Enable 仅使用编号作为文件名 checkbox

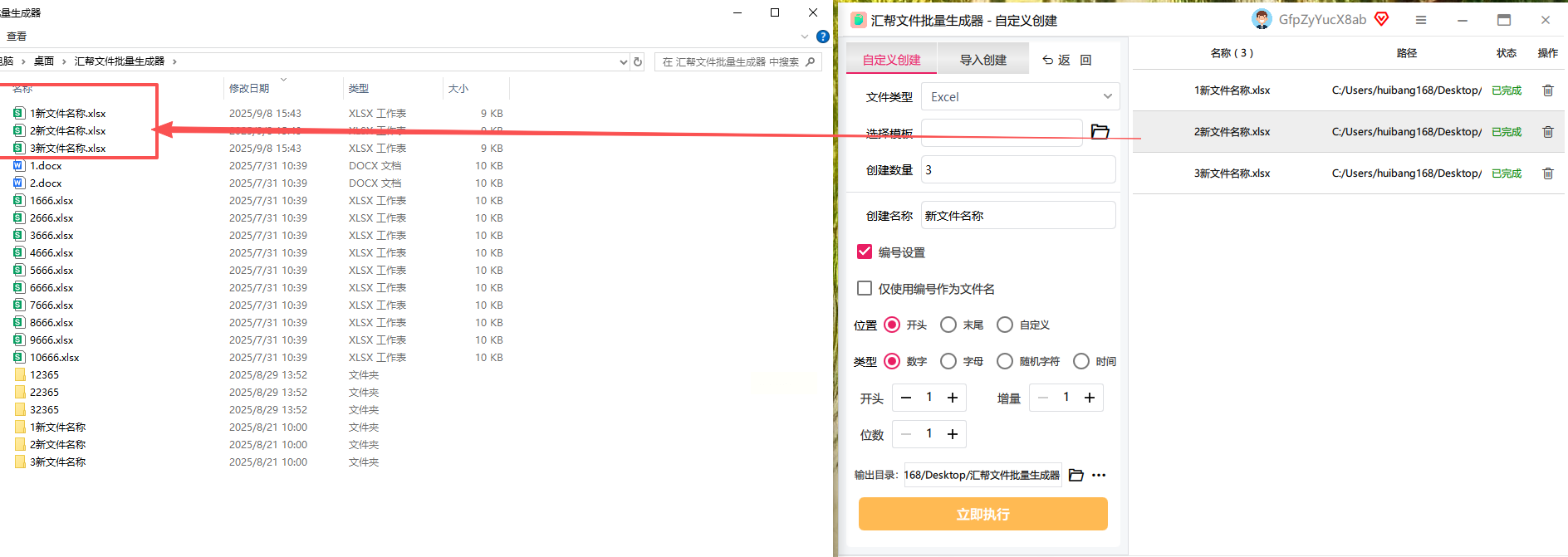[865, 288]
